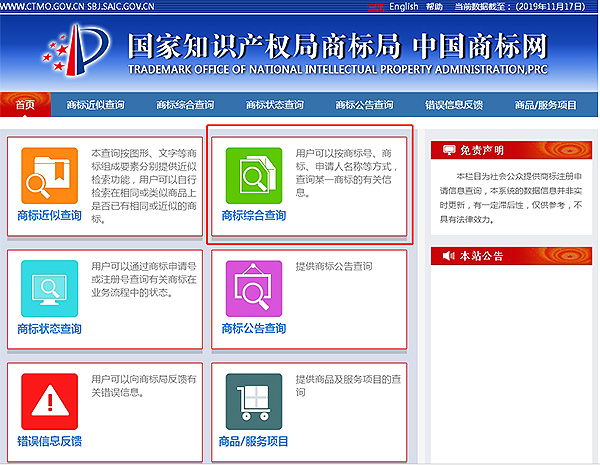The image size is (600, 465).
Task: Click the blue 商品/服务项目 link under the card icon
Action: (x=253, y=441)
